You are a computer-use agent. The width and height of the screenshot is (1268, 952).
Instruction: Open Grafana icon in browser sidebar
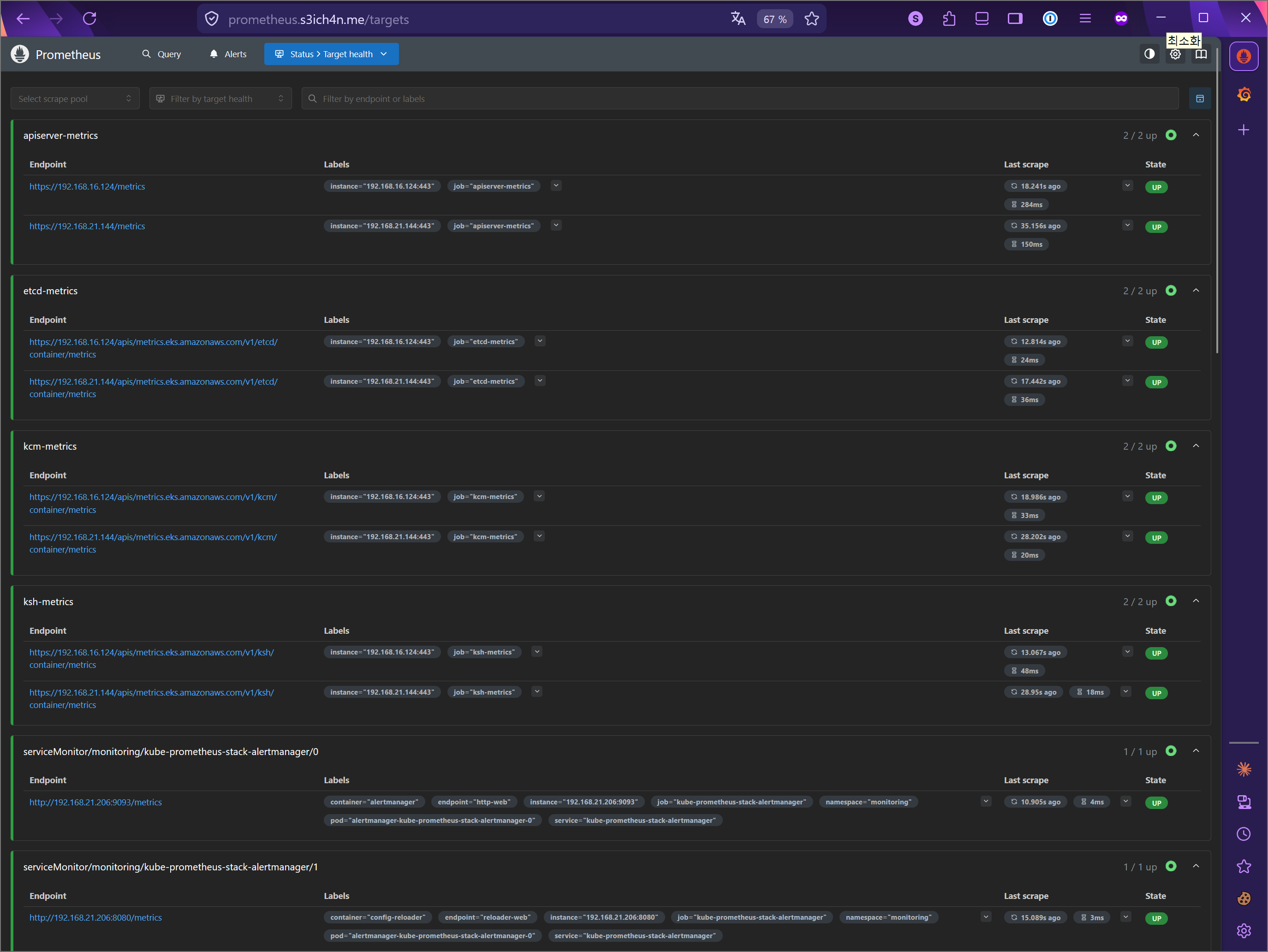(1244, 94)
